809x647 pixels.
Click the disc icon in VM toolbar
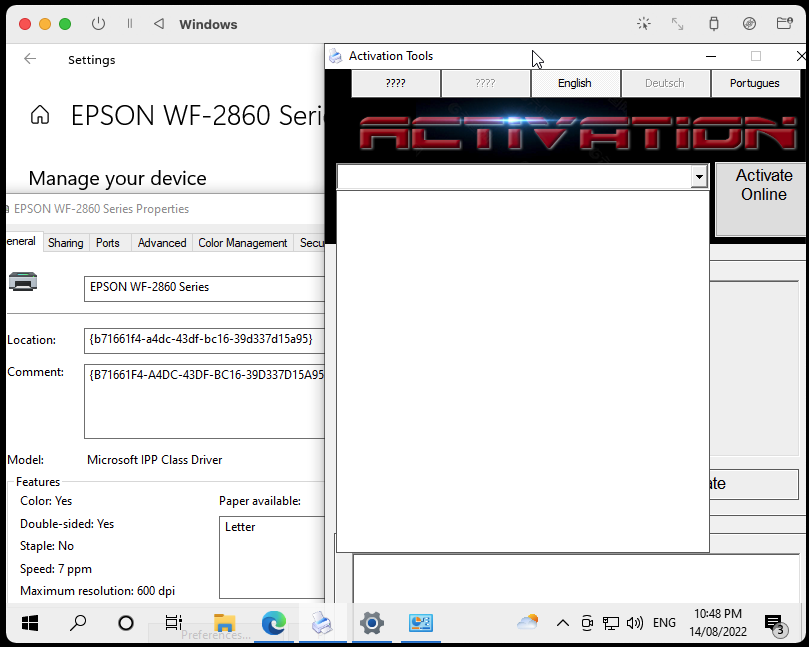749,24
